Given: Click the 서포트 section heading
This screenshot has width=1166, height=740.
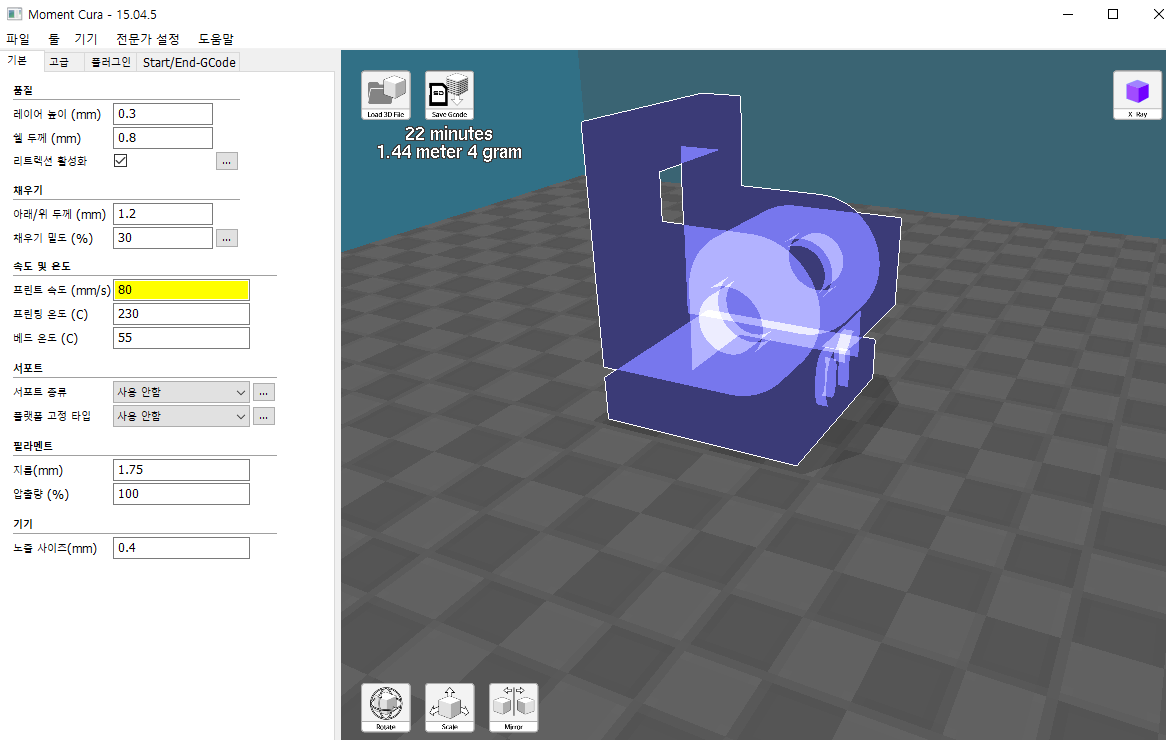Looking at the screenshot, I should 28,368.
